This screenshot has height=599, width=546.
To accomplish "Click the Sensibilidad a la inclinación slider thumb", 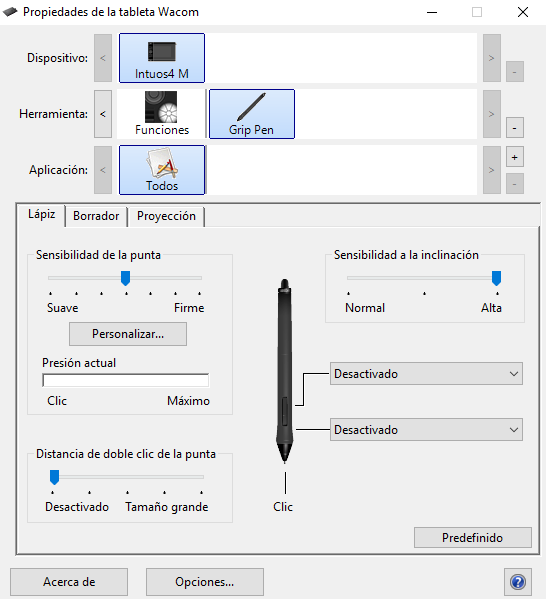I will [x=496, y=278].
